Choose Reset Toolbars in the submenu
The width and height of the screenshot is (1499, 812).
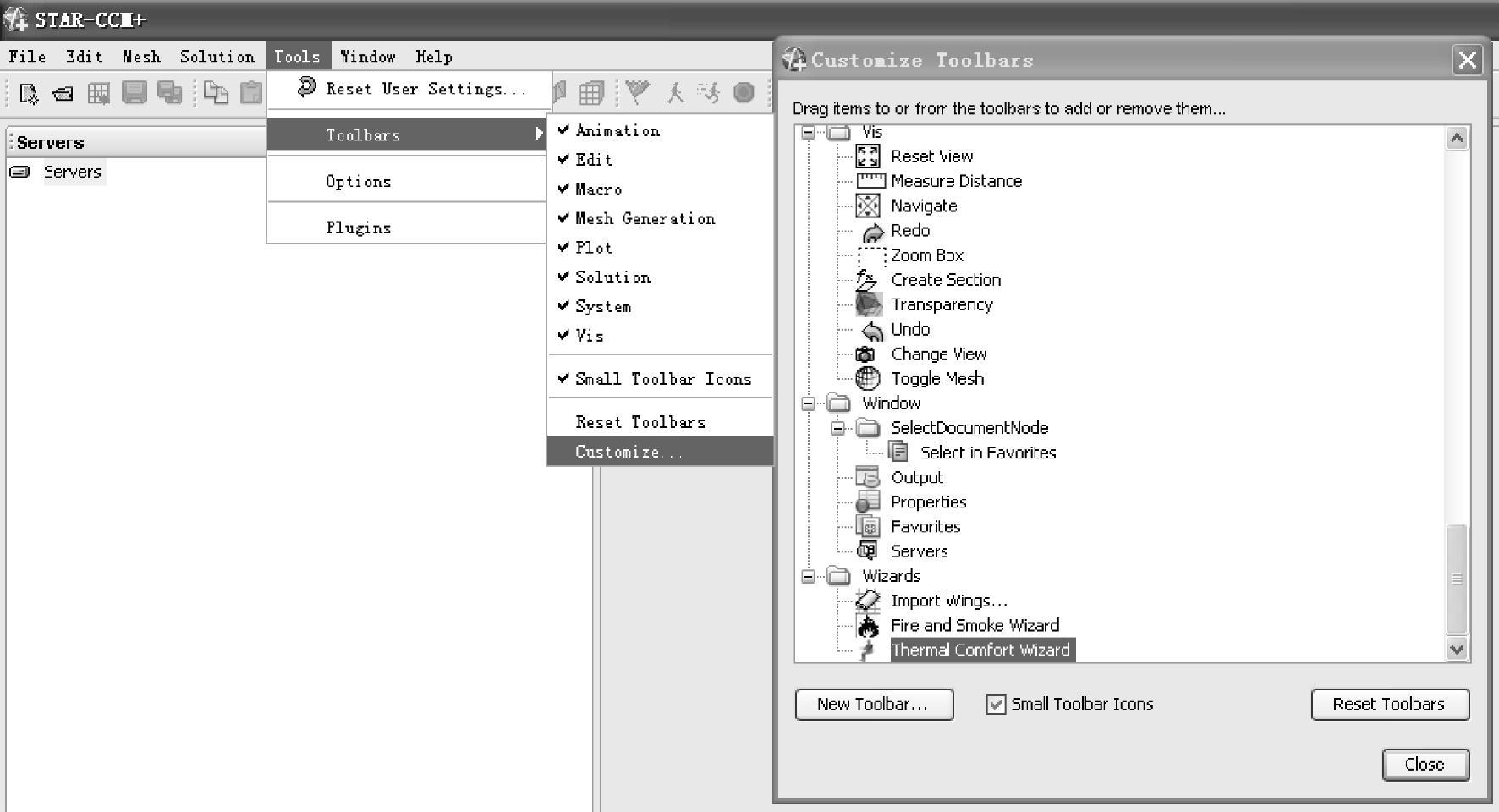pyautogui.click(x=660, y=422)
